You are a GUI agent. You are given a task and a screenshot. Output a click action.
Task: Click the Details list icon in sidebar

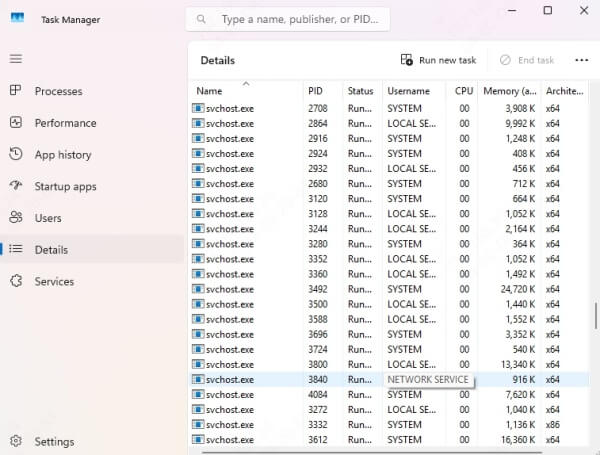point(16,249)
